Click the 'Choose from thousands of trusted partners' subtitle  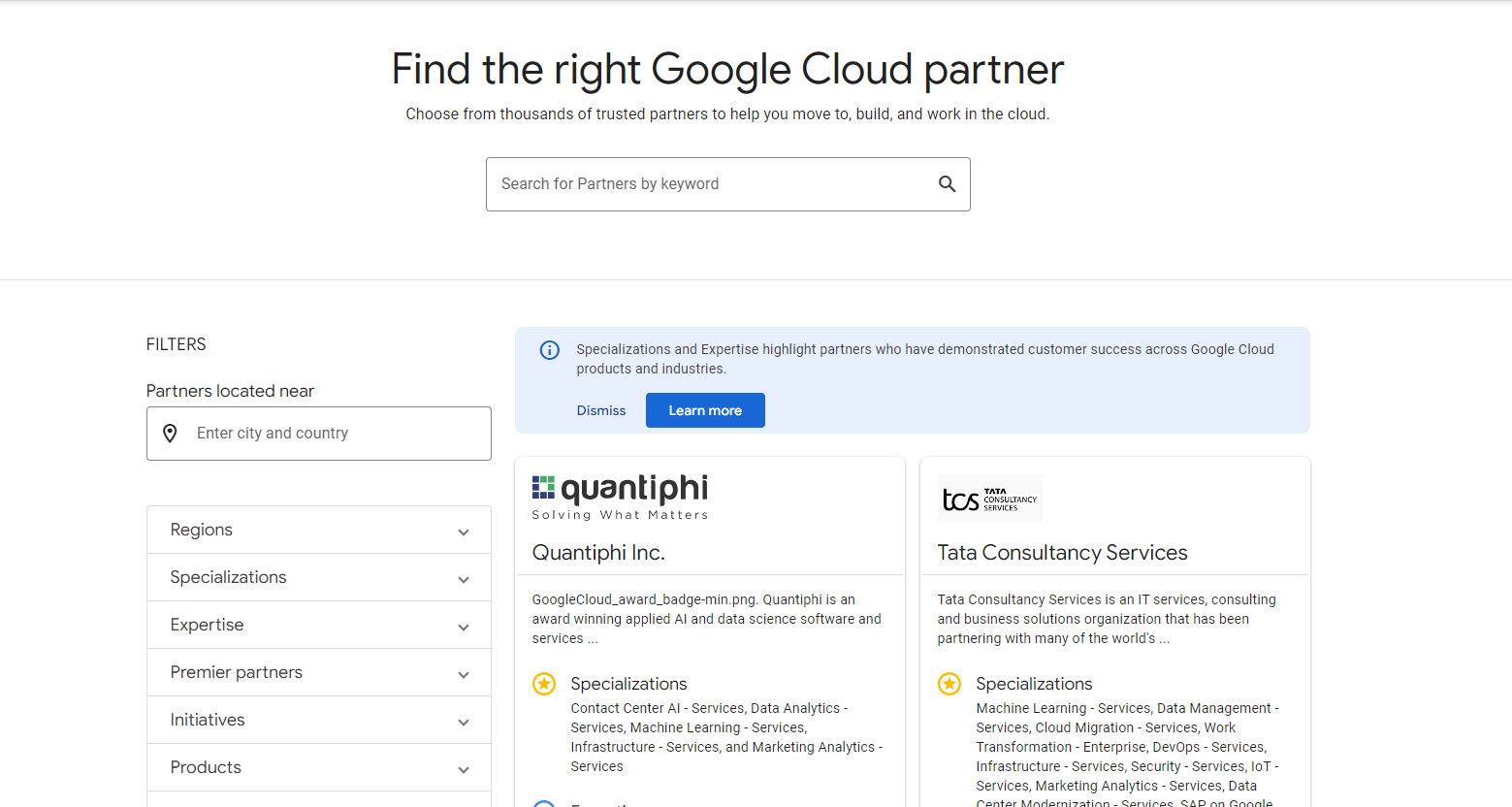coord(727,114)
